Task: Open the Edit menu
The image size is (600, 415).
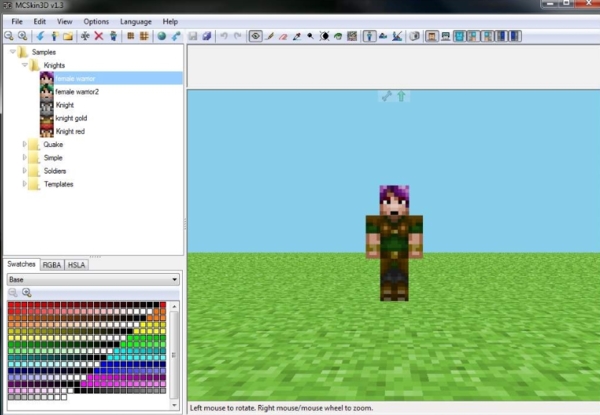Action: point(39,22)
